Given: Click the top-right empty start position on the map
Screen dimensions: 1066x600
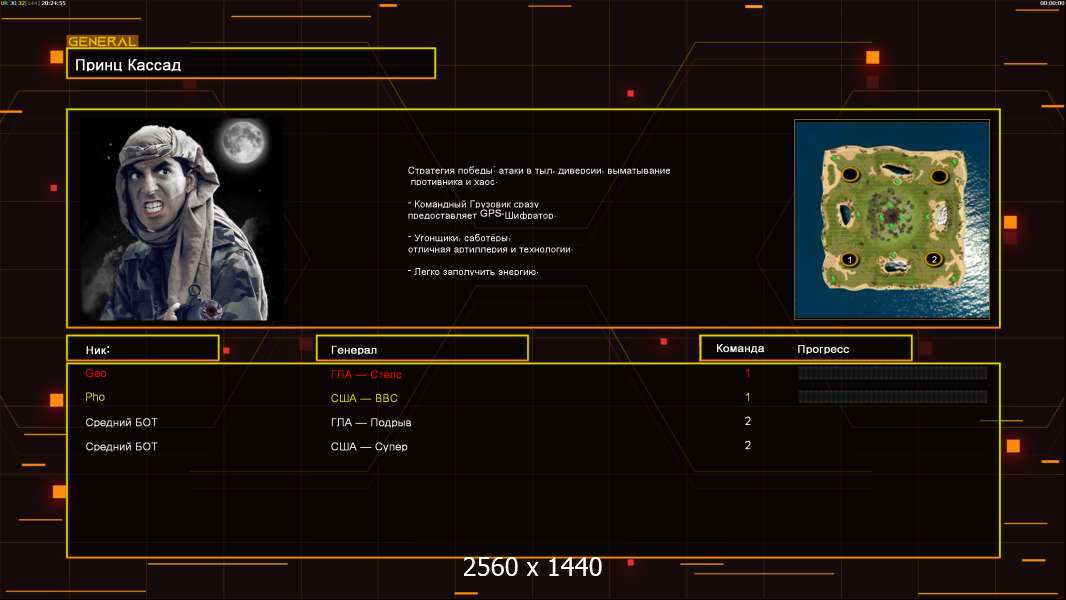Looking at the screenshot, I should click(x=939, y=177).
